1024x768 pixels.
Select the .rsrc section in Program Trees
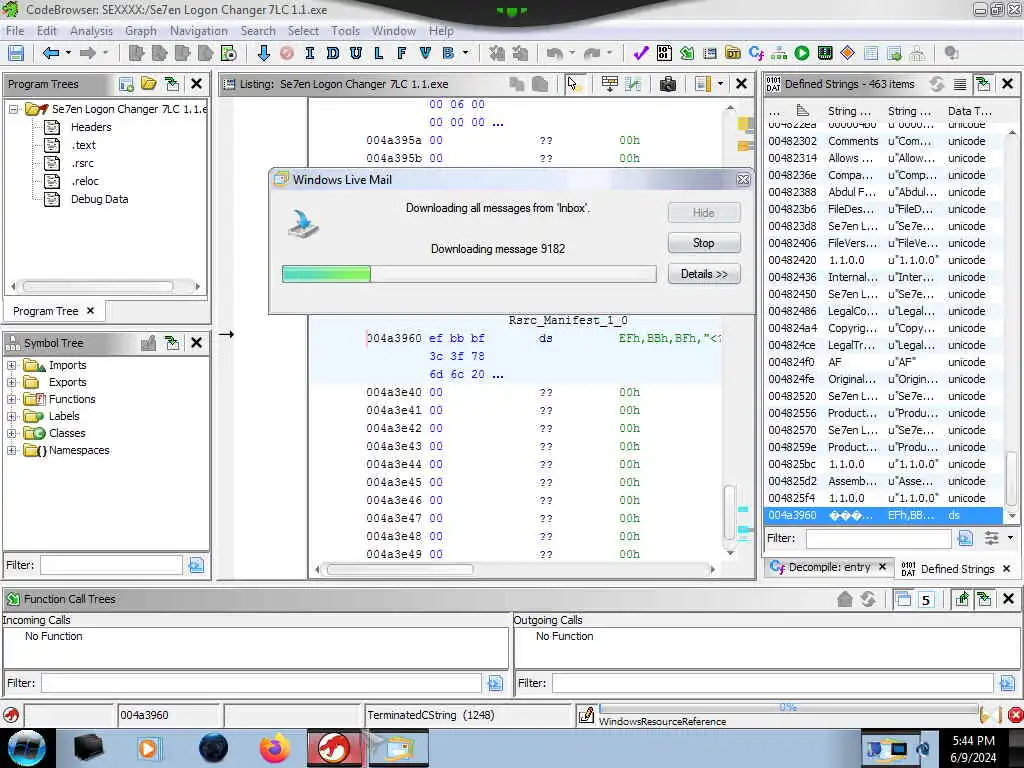(83, 163)
